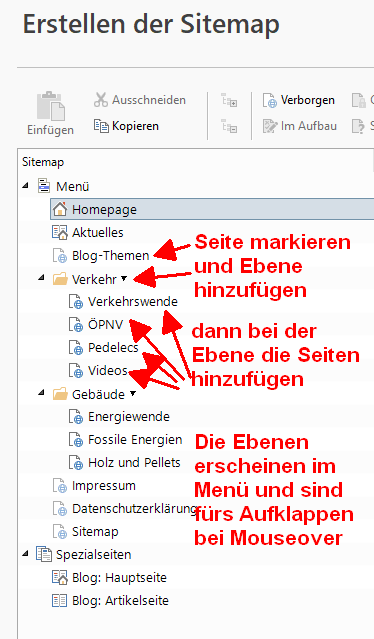Click the Ausschneiden label

pos(149,100)
